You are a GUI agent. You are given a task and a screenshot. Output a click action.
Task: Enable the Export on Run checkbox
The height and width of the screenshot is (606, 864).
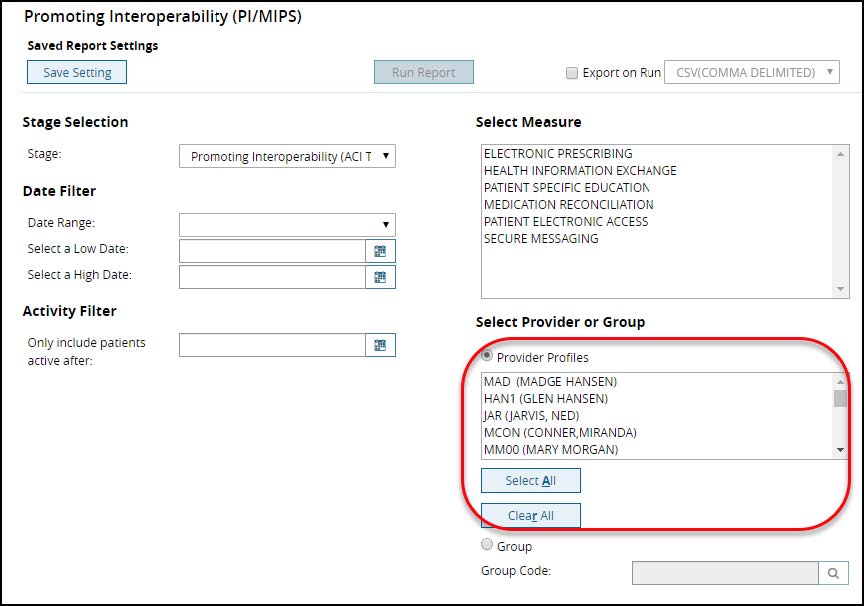click(x=572, y=73)
